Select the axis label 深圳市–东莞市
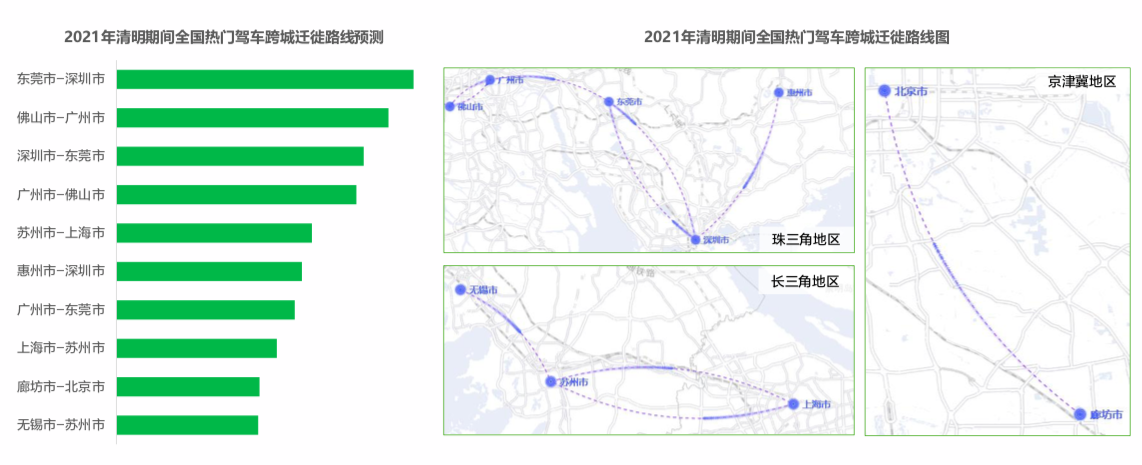The width and height of the screenshot is (1142, 465). (61, 156)
